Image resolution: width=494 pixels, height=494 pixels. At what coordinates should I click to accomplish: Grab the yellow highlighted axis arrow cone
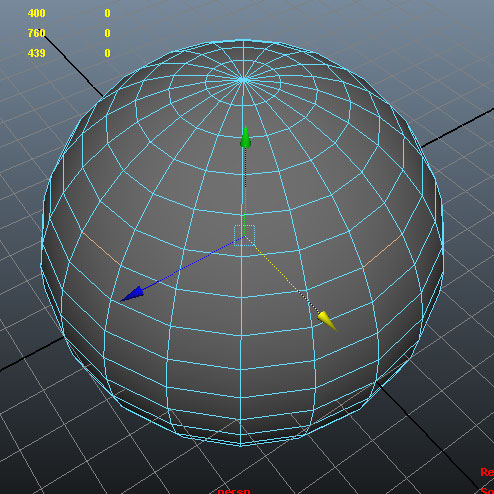pyautogui.click(x=327, y=321)
